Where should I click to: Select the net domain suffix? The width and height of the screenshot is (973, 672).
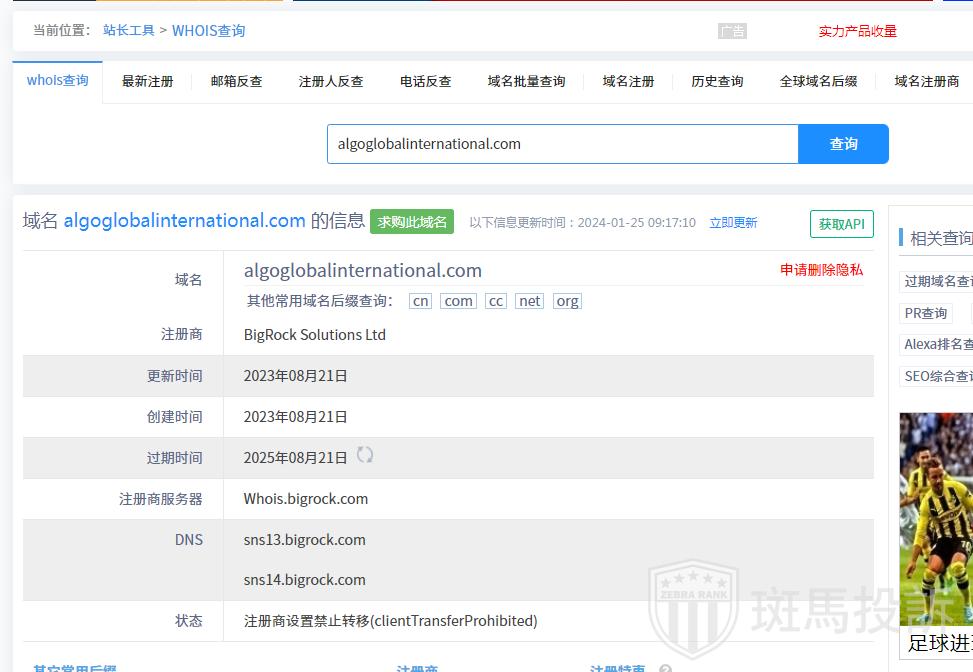point(529,301)
